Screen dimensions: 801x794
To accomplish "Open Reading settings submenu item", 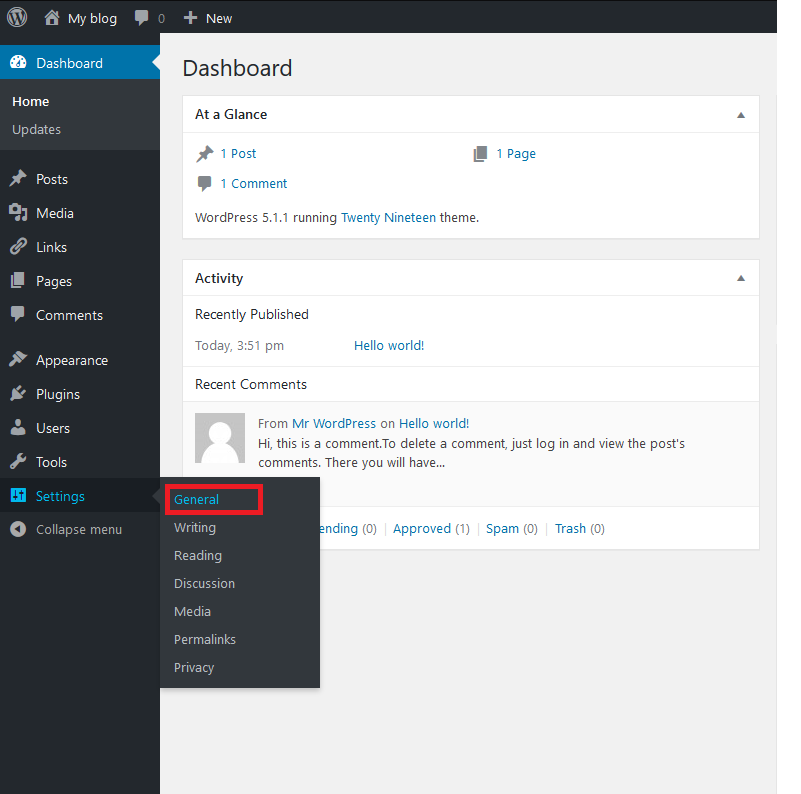I will coord(198,556).
